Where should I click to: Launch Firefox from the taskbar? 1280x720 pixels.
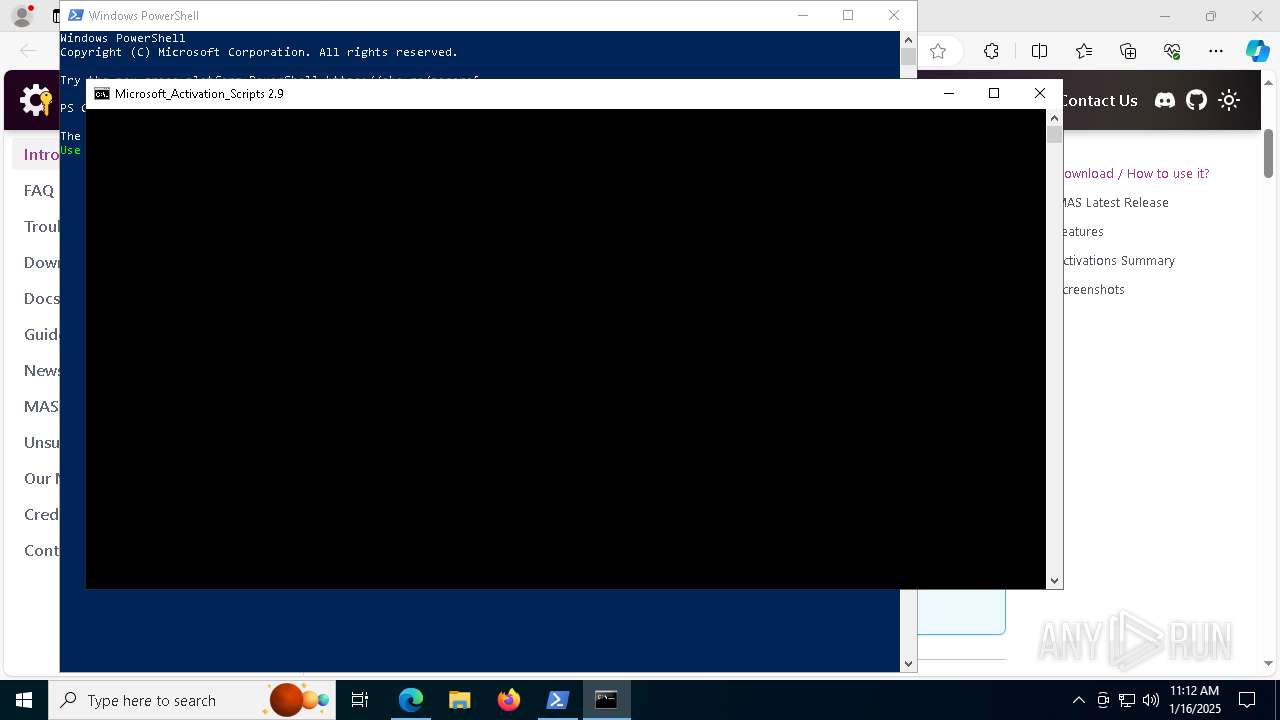[509, 700]
